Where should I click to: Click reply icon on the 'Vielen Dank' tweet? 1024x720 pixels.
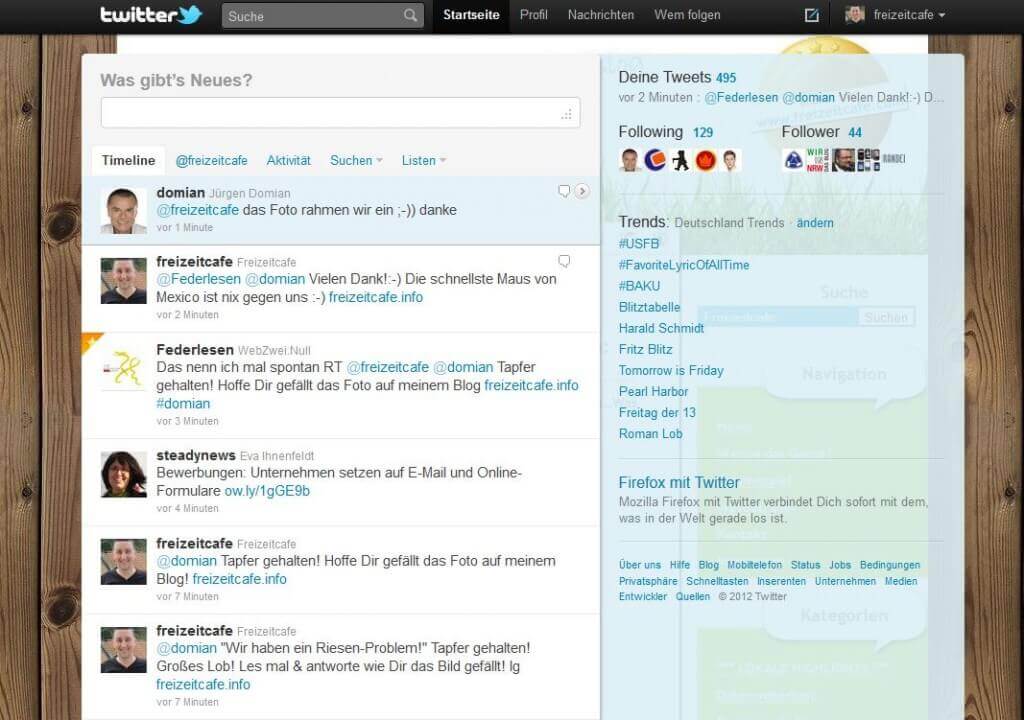[x=564, y=261]
